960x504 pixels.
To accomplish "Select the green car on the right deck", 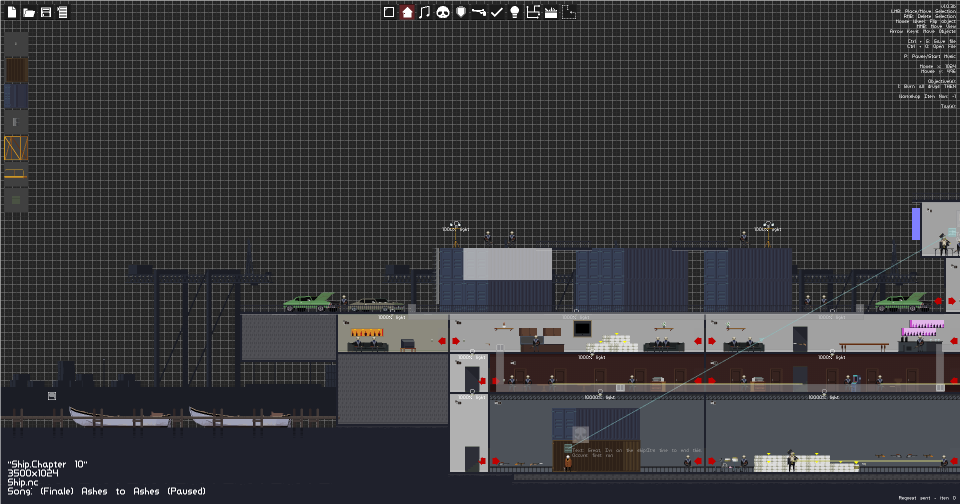I will click(x=902, y=301).
